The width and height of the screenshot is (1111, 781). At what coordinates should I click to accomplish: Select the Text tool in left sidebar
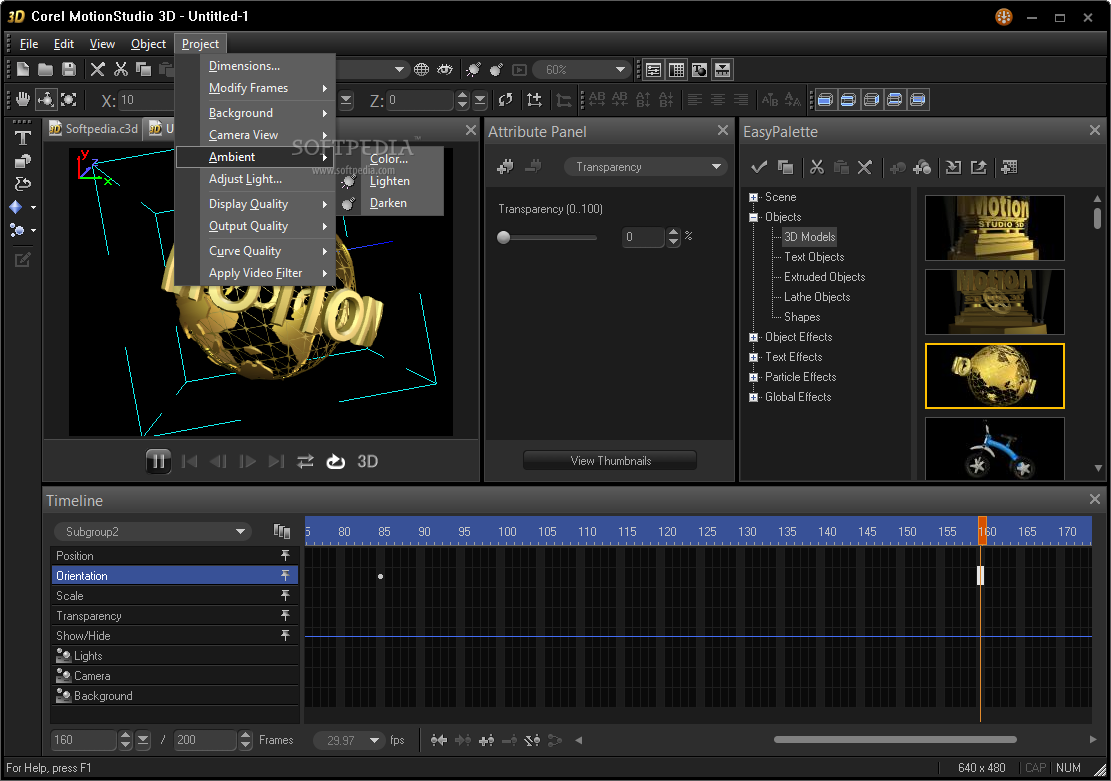point(23,137)
